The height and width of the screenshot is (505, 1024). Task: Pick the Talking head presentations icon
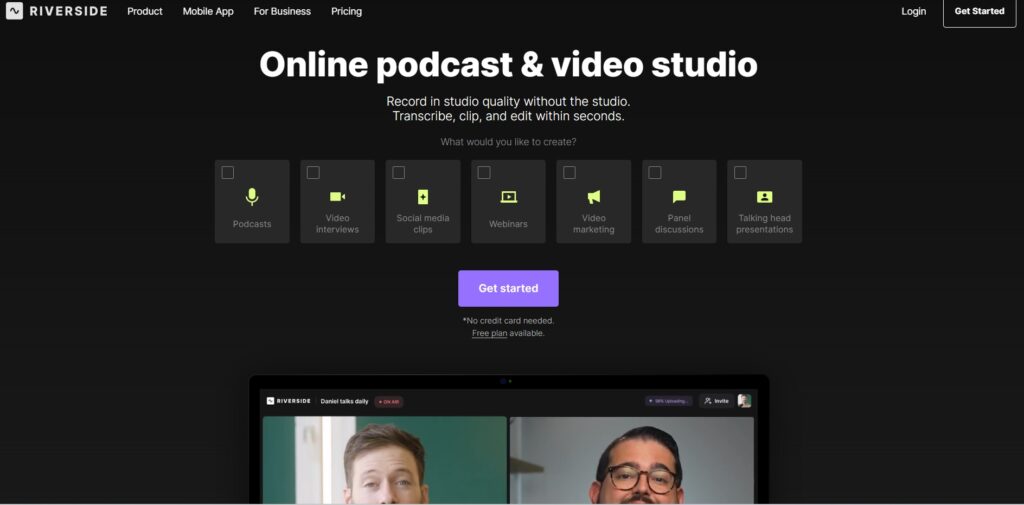click(x=764, y=197)
